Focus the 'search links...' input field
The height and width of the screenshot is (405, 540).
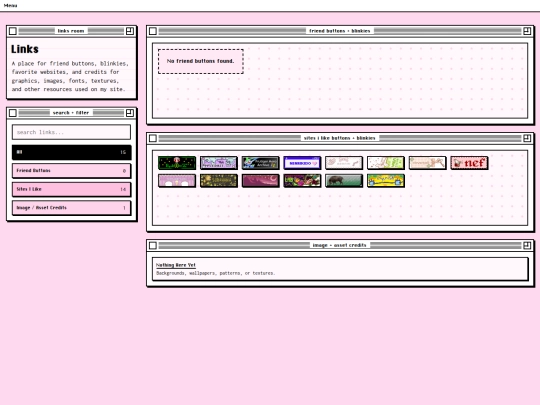[x=72, y=132]
